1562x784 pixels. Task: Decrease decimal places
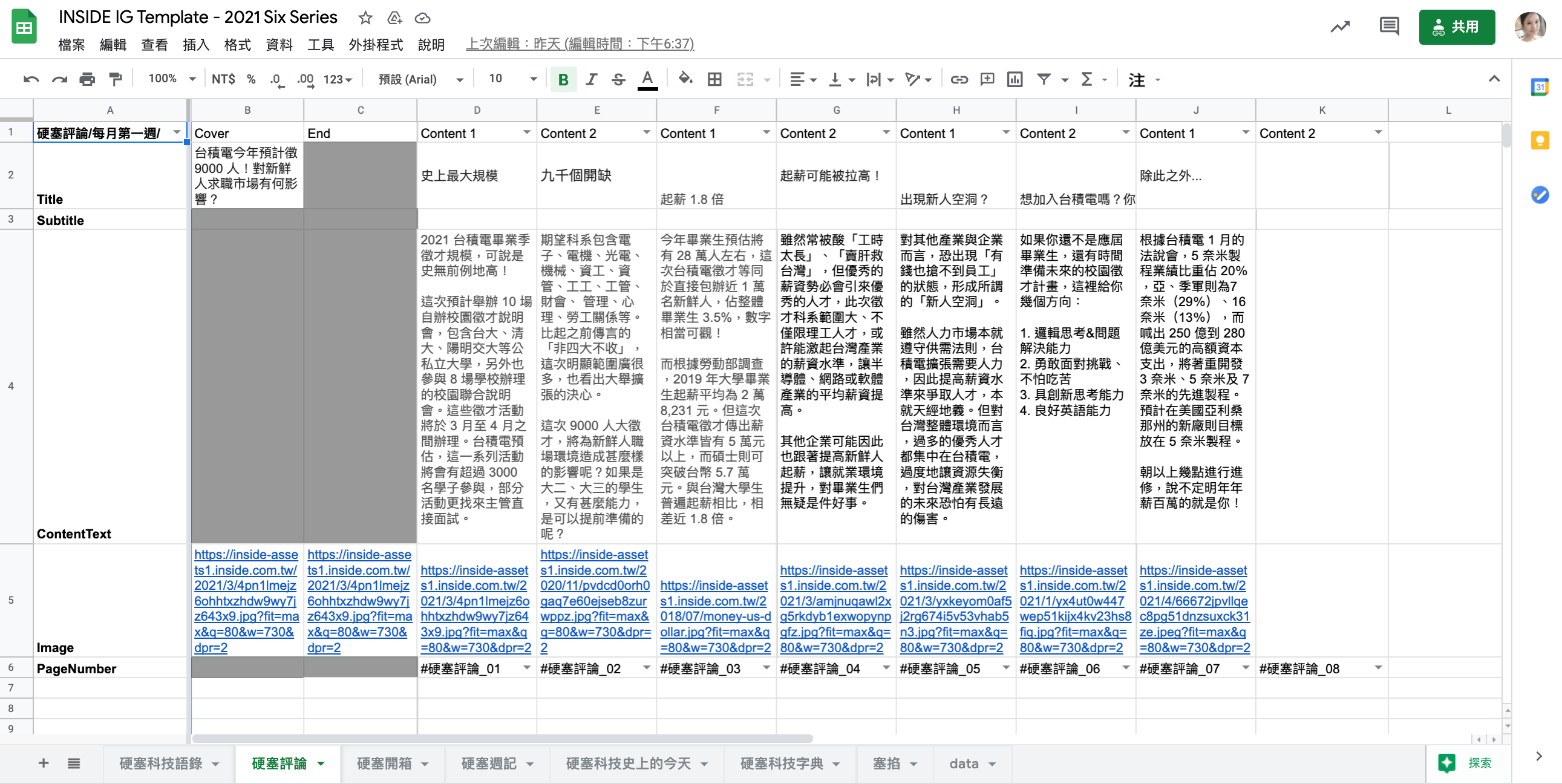[x=277, y=79]
